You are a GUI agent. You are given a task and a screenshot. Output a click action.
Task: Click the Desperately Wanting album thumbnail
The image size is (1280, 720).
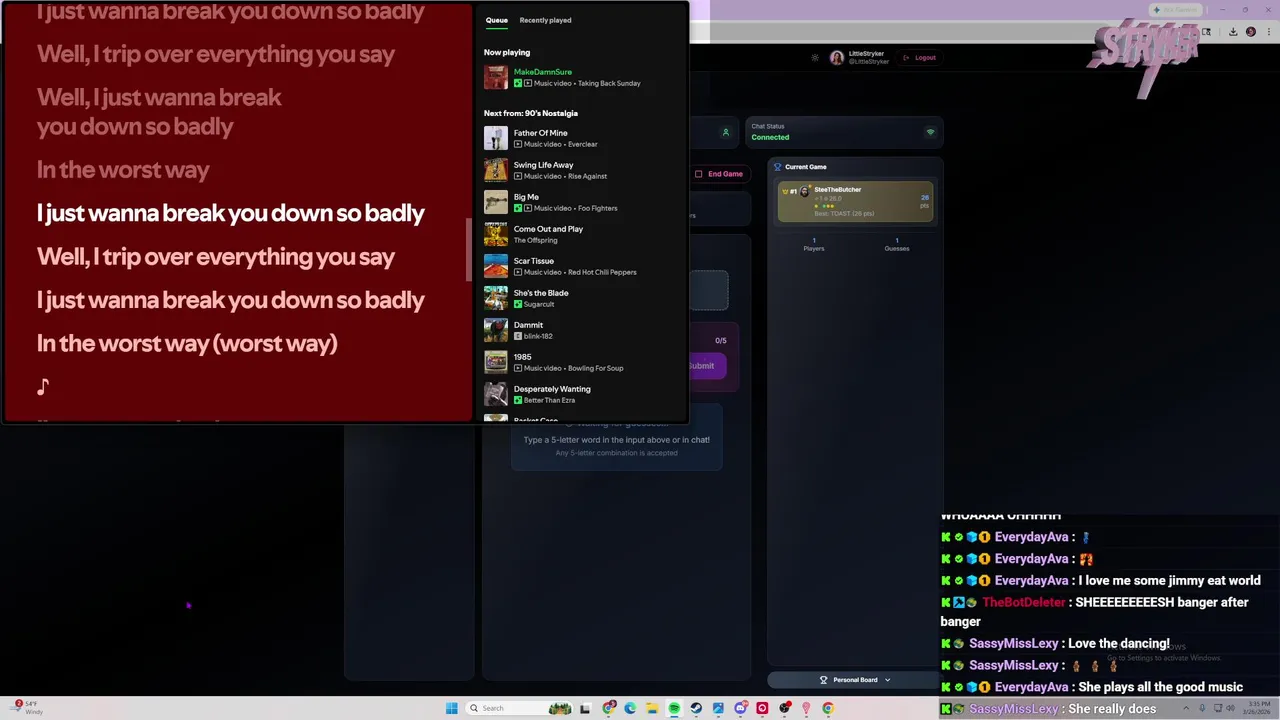click(496, 394)
